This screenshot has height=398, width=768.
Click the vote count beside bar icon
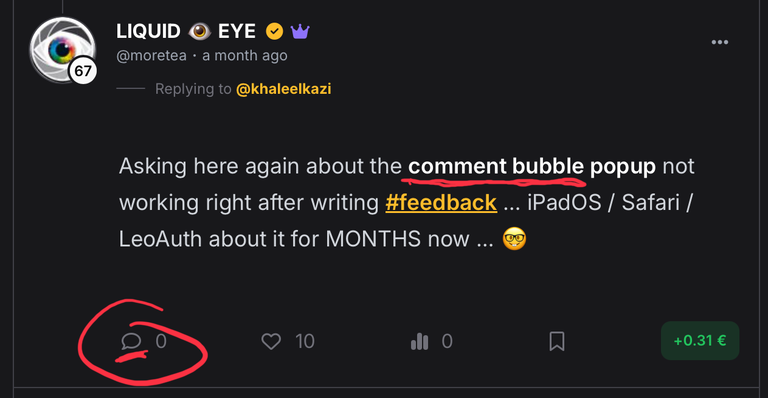(447, 341)
